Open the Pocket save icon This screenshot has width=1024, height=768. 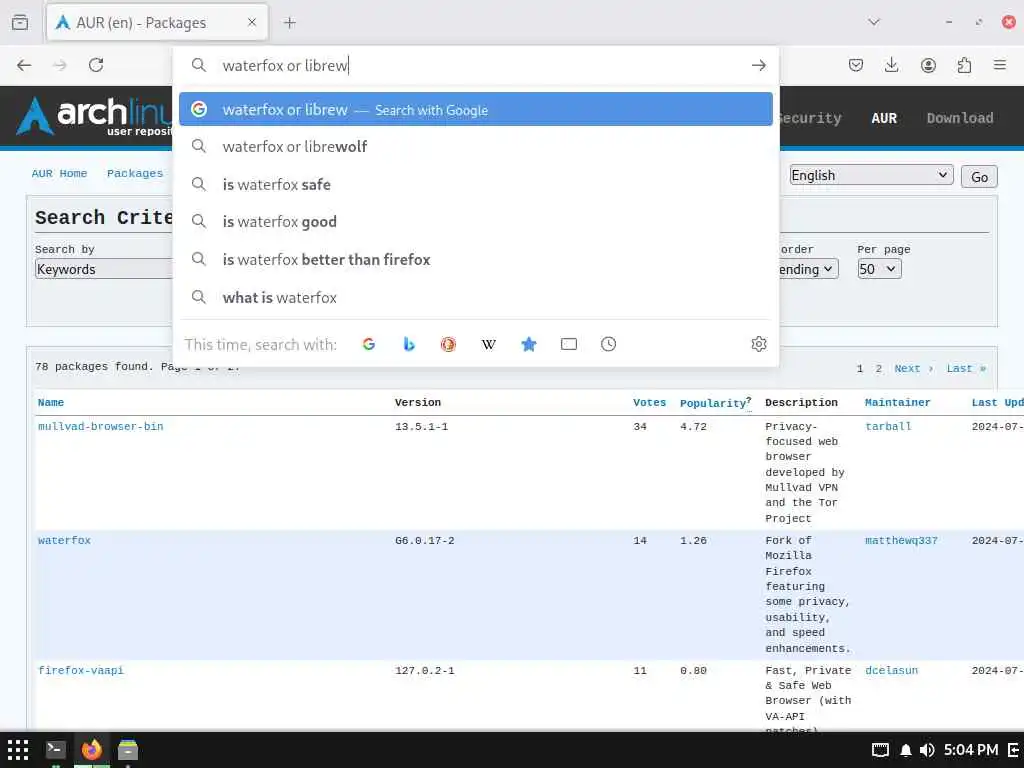tap(856, 65)
